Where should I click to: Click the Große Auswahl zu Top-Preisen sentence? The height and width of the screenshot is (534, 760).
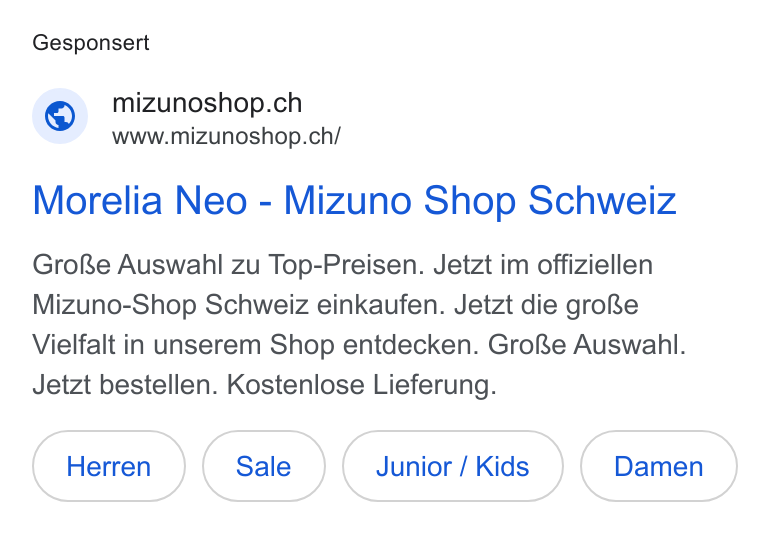(228, 265)
